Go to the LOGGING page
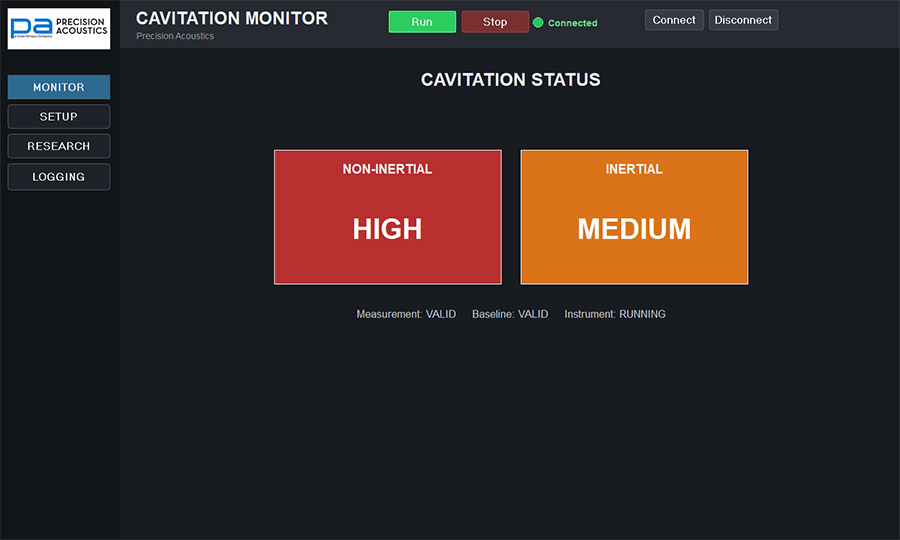 [59, 177]
